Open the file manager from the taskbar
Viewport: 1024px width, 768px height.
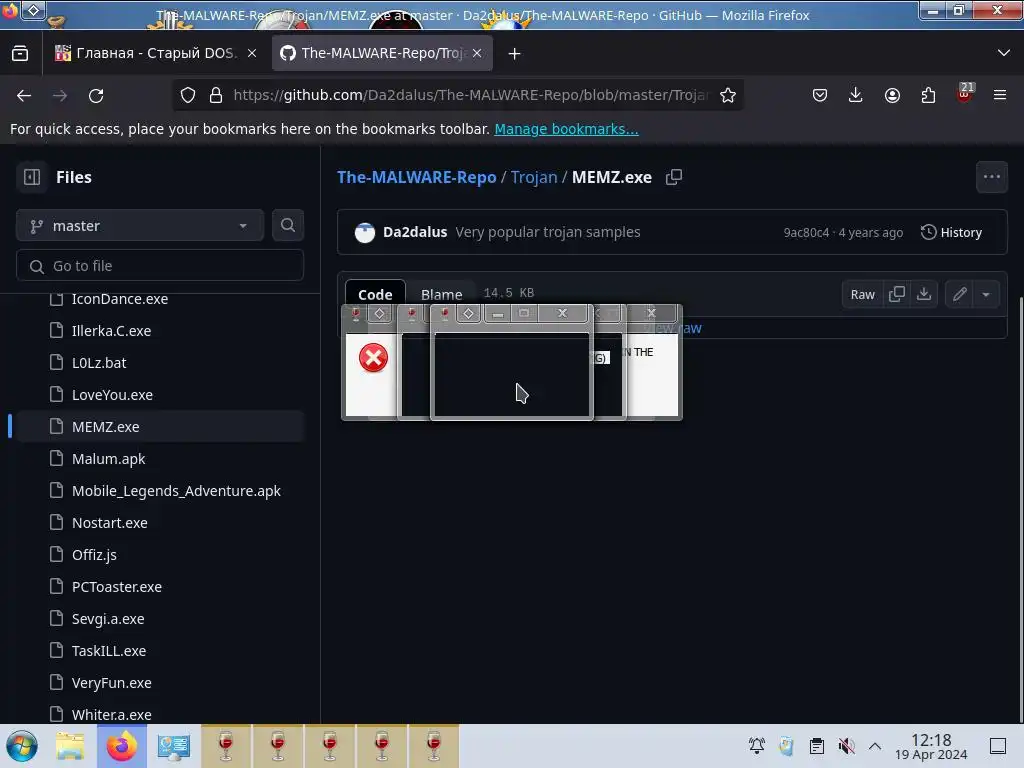pos(70,746)
